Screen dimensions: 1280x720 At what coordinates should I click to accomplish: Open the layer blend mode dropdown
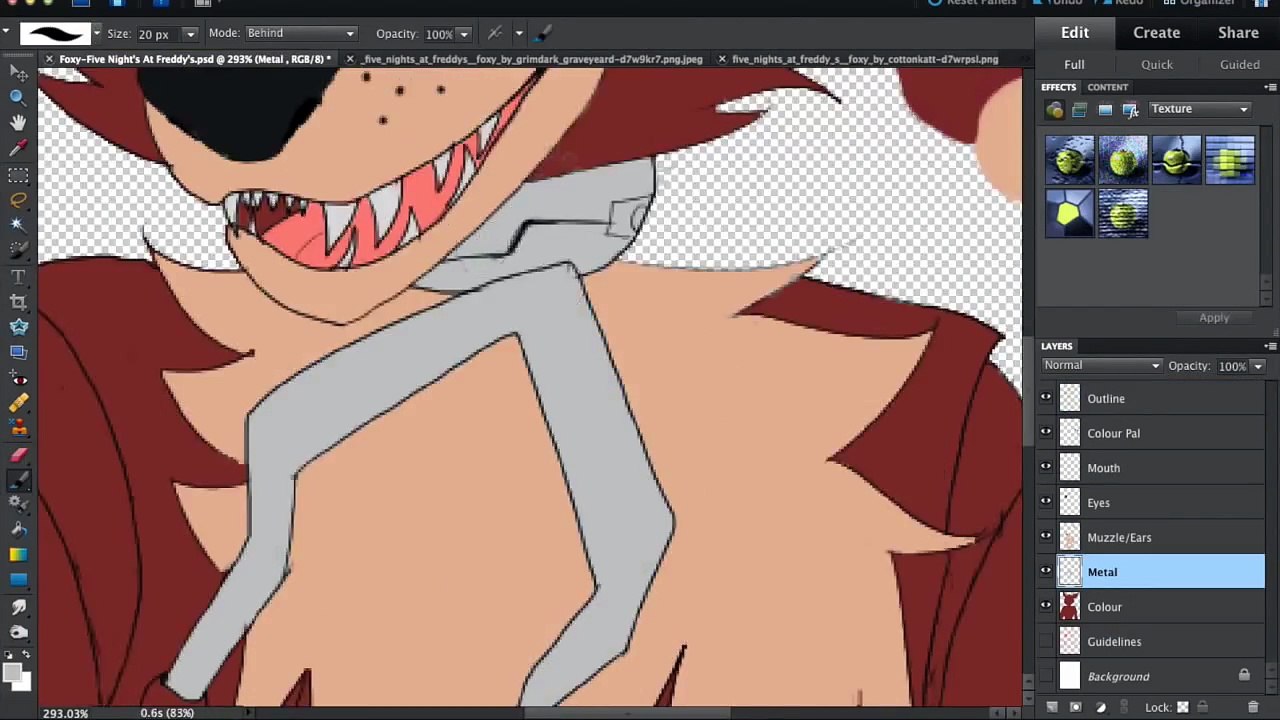coord(1101,366)
